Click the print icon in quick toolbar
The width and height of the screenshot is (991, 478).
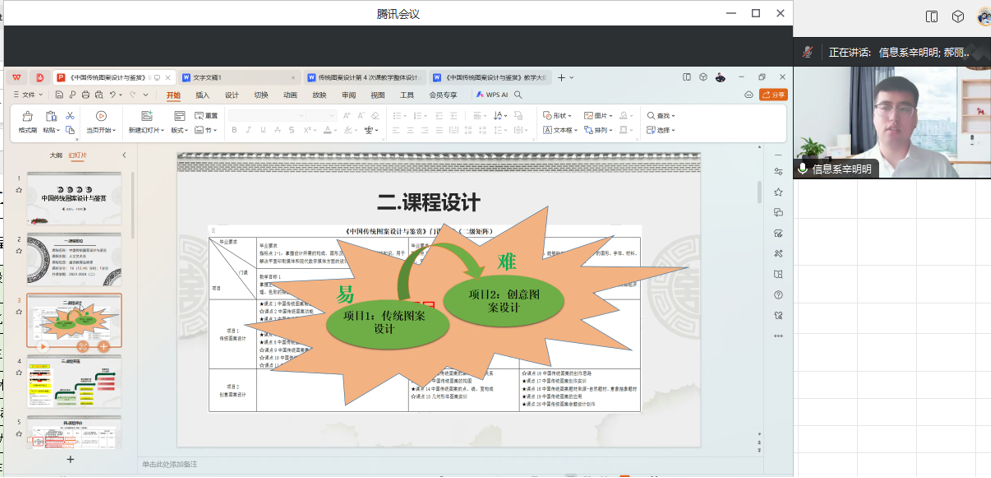(85, 95)
